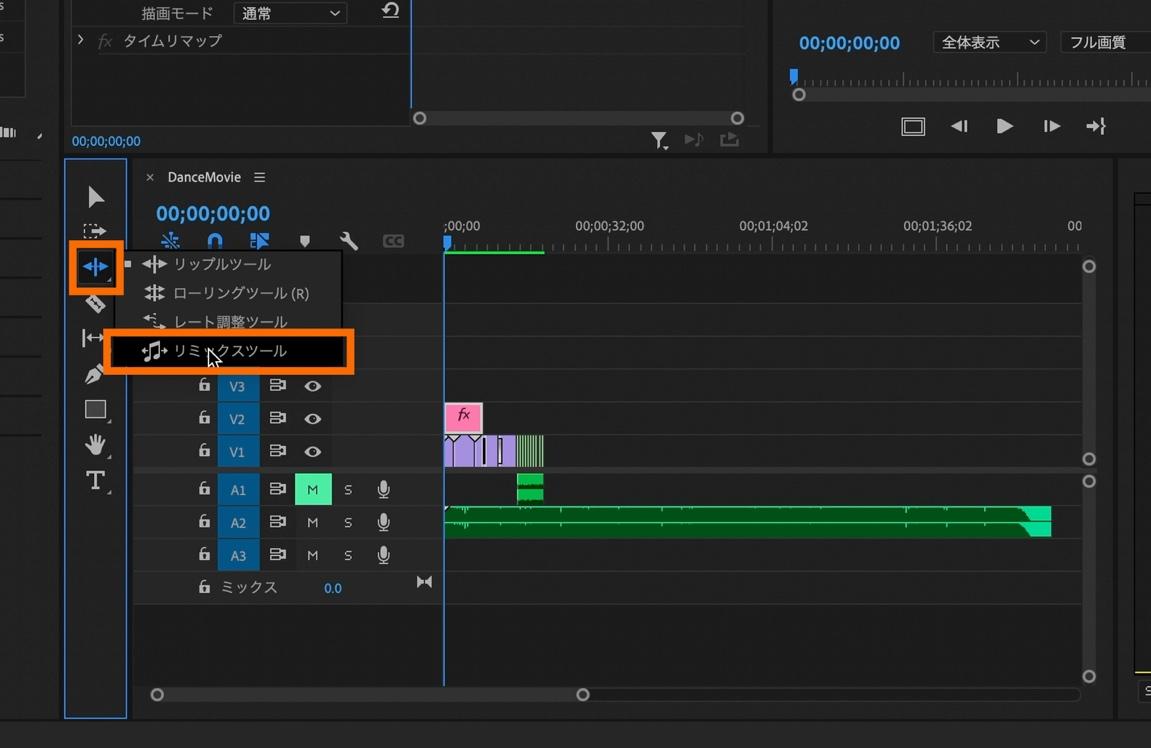1151x748 pixels.
Task: Select the DanceMovie sequence tab
Action: coord(204,178)
